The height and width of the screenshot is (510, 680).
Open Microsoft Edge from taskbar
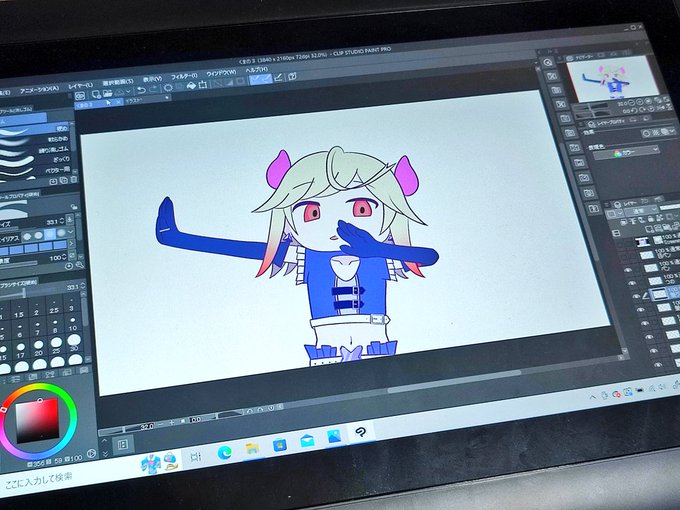coord(224,452)
